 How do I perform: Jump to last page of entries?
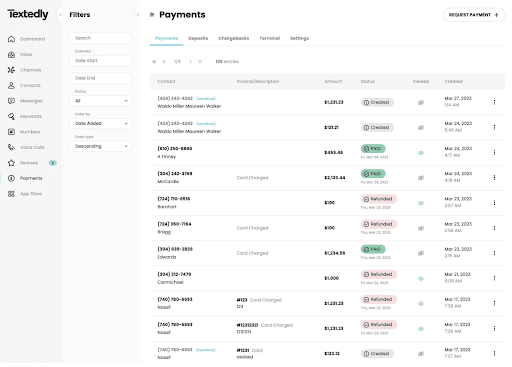(200, 62)
